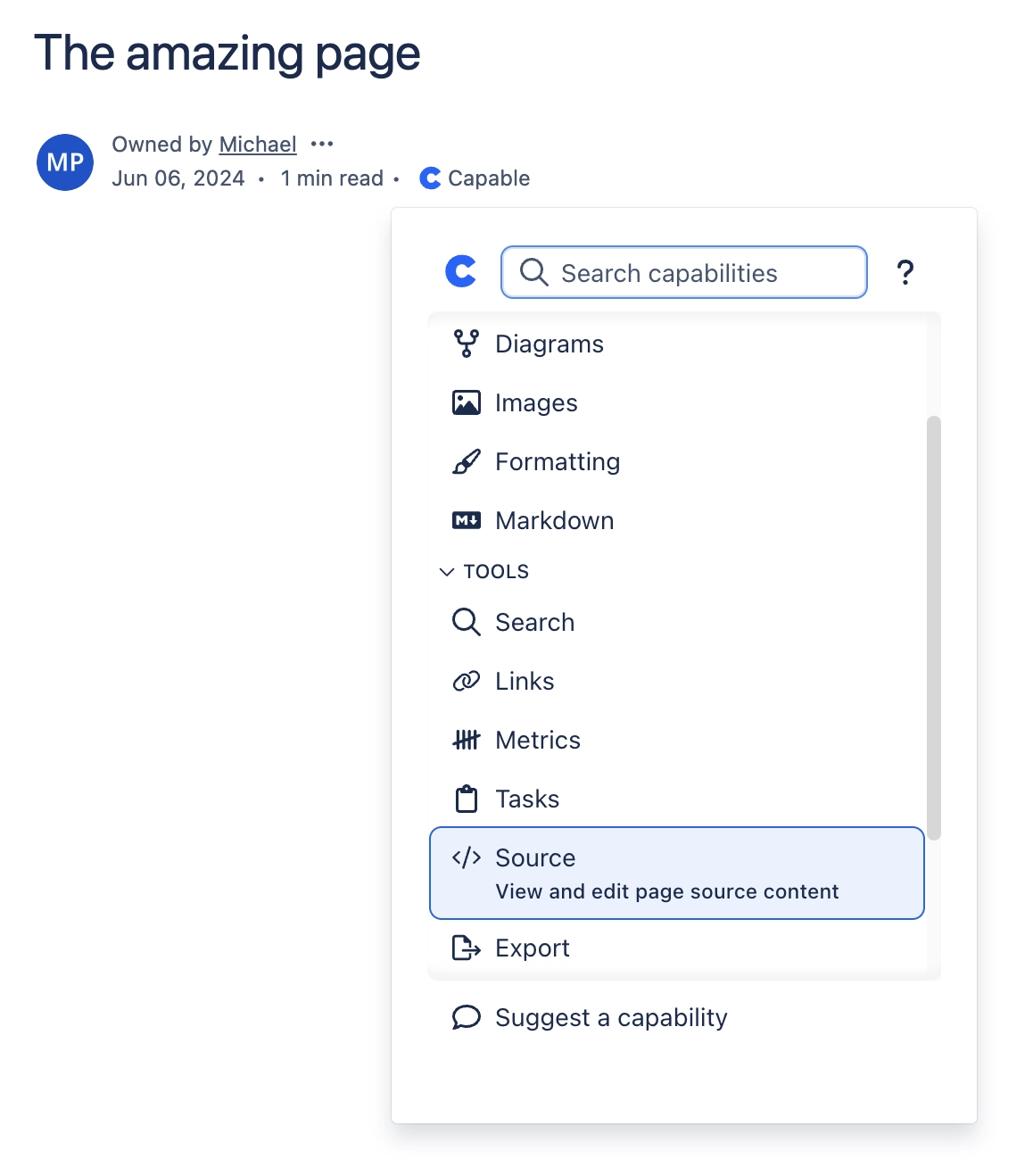Image resolution: width=1033 pixels, height=1176 pixels.
Task: Select the Formatting paintbrush icon
Action: [467, 461]
